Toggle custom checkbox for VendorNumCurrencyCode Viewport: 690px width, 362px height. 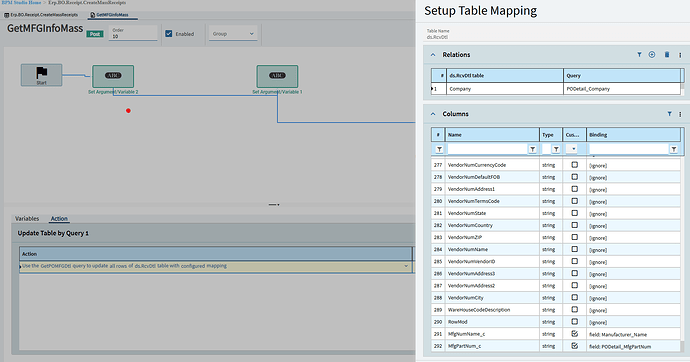574,165
